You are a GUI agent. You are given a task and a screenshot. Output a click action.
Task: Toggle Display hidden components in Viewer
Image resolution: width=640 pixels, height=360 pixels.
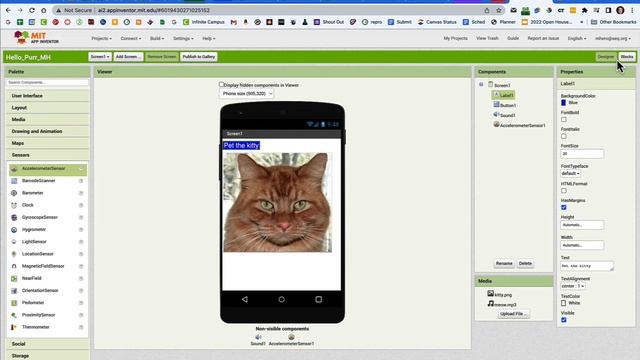(221, 84)
